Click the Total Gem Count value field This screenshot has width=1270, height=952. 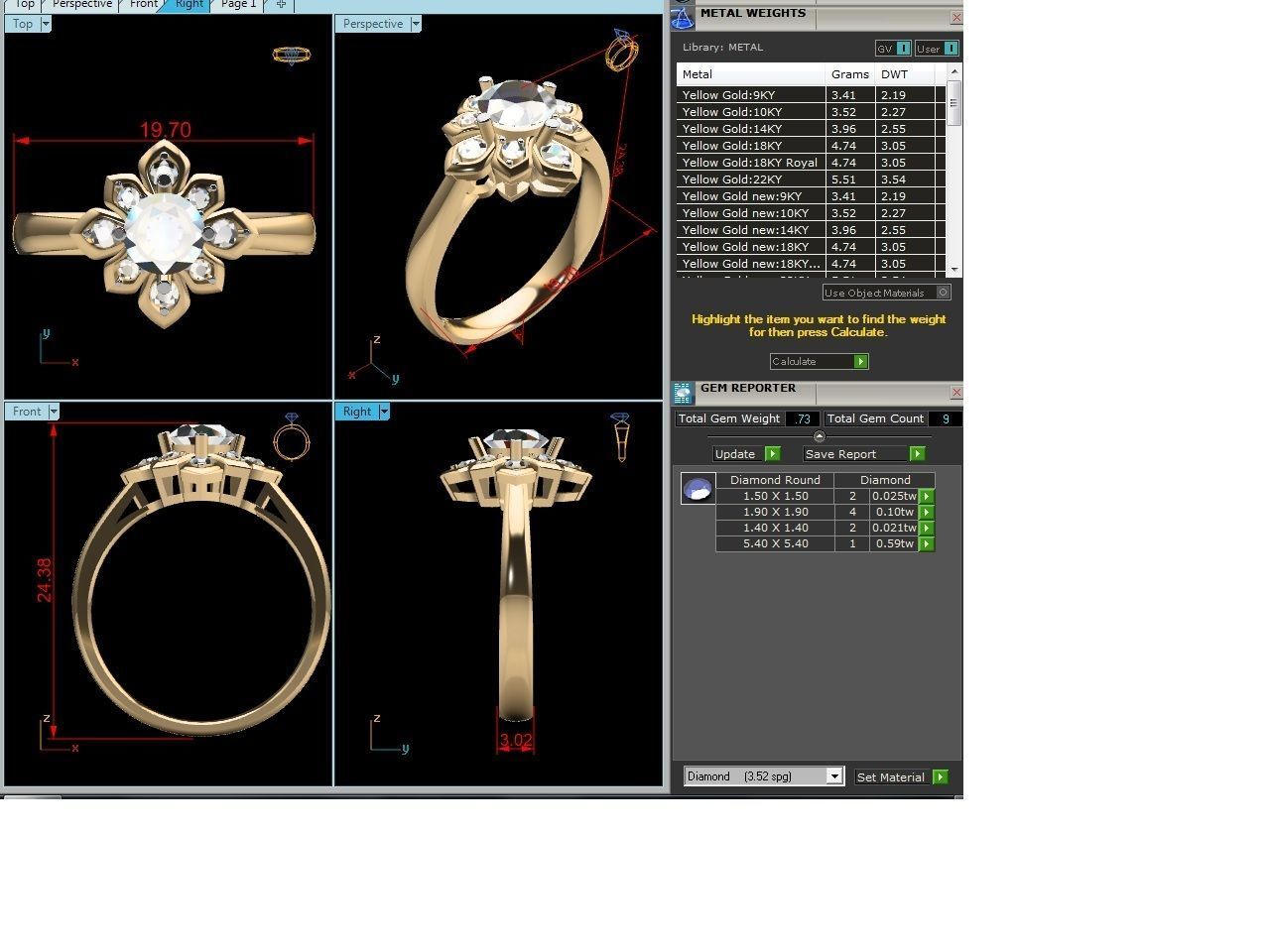(946, 419)
